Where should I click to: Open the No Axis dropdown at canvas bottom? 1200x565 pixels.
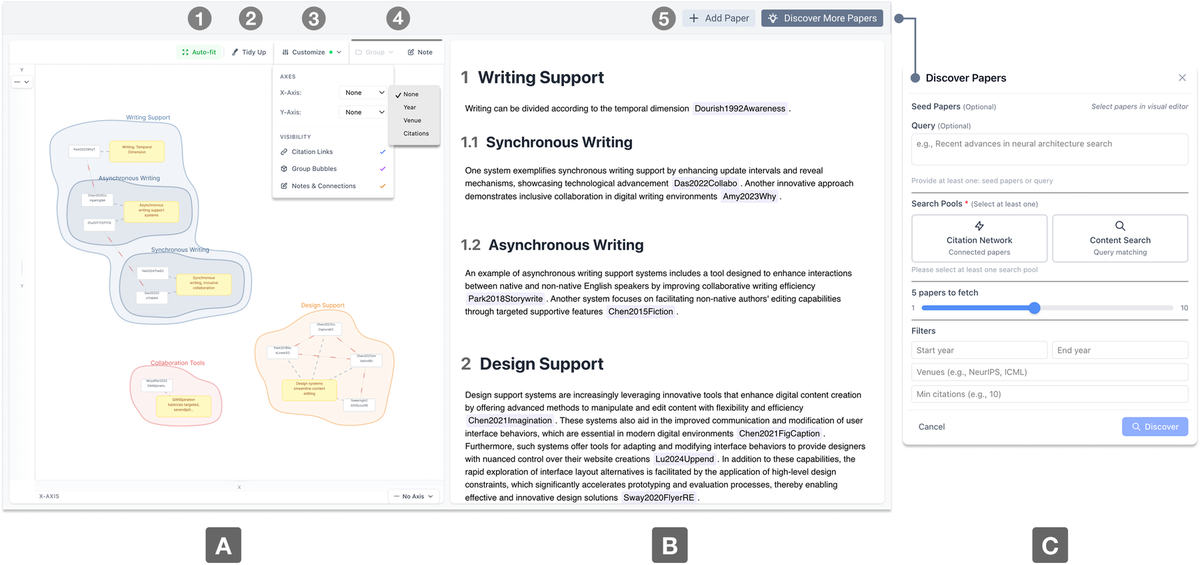(x=413, y=495)
